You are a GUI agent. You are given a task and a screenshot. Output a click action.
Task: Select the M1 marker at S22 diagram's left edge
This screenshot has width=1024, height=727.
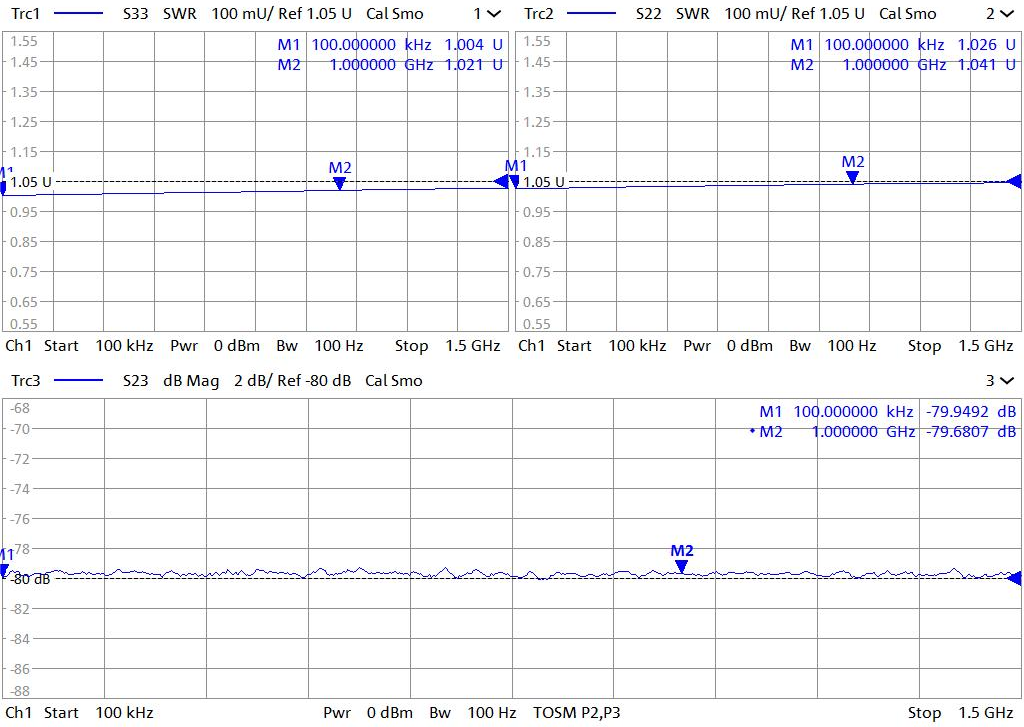coord(516,180)
